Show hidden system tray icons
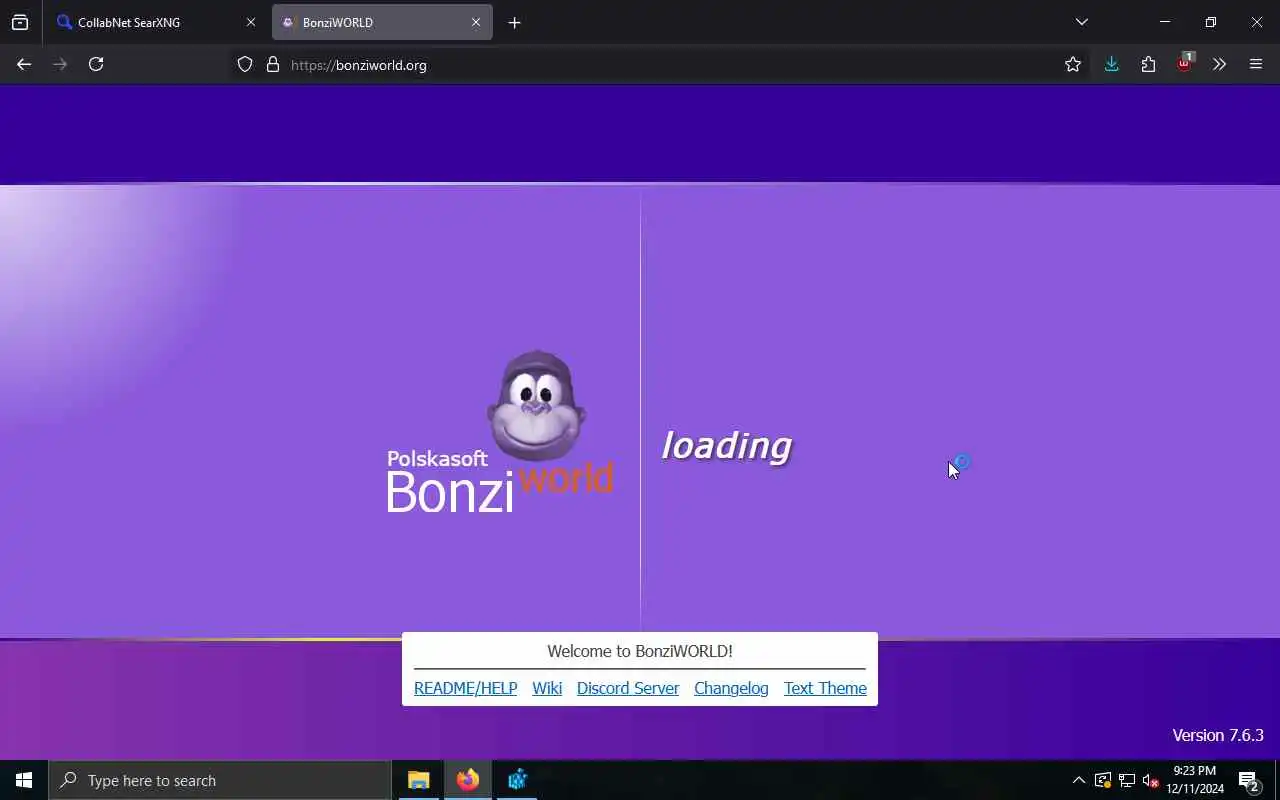This screenshot has height=800, width=1280. (1078, 780)
